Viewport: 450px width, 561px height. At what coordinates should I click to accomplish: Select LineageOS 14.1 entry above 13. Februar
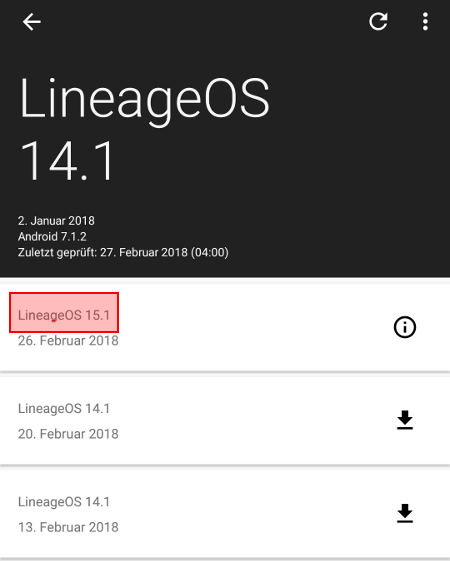pyautogui.click(x=64, y=502)
